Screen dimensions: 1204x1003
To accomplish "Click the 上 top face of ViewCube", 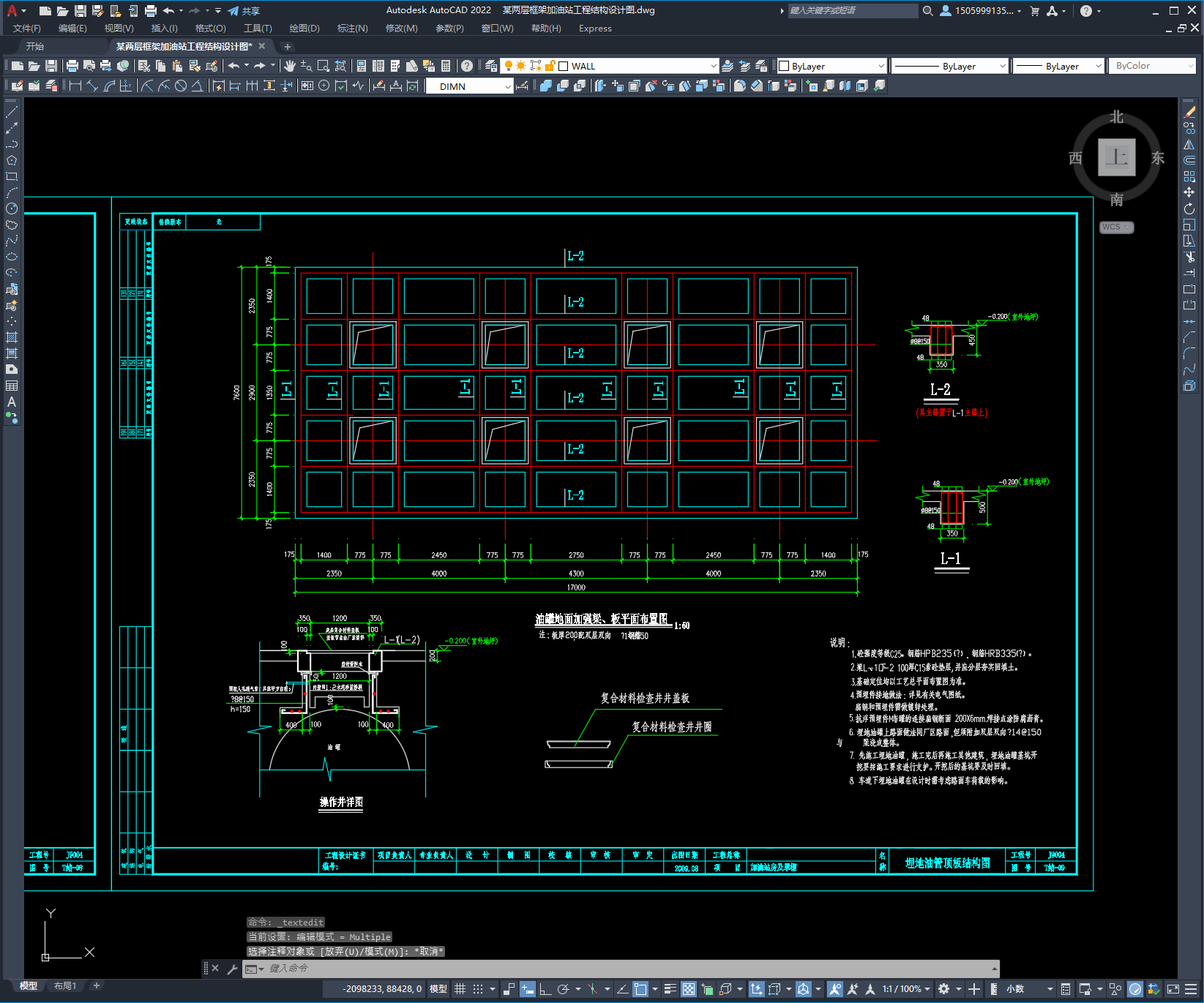I will coord(1116,157).
